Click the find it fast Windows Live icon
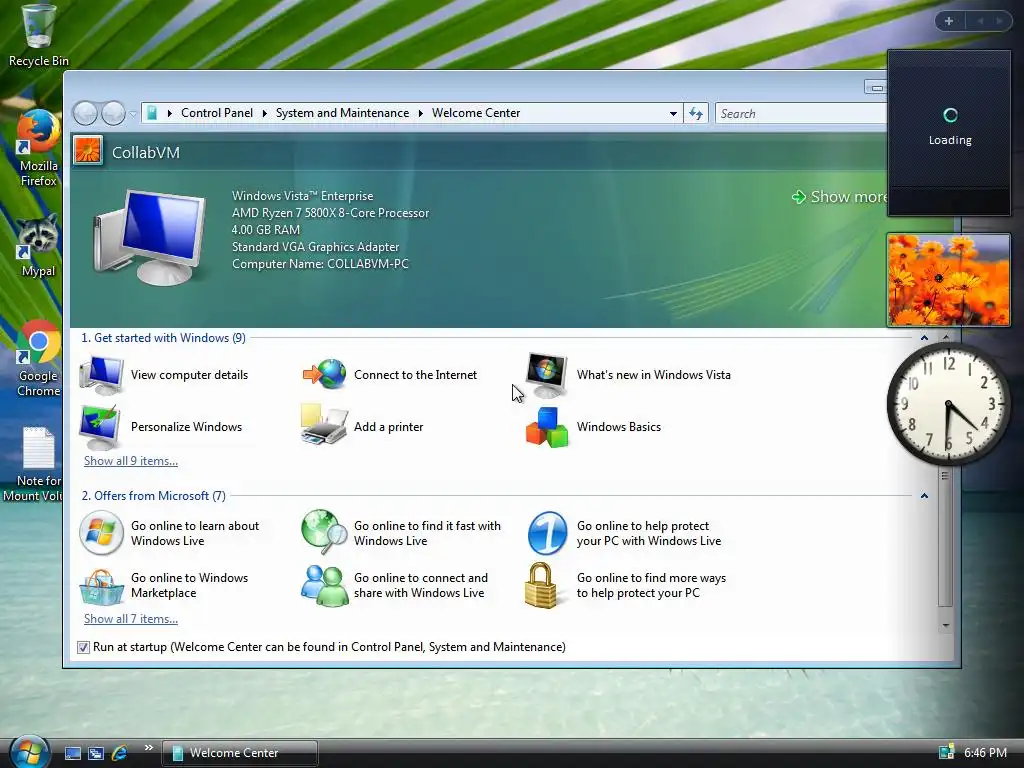The image size is (1024, 768). [325, 532]
